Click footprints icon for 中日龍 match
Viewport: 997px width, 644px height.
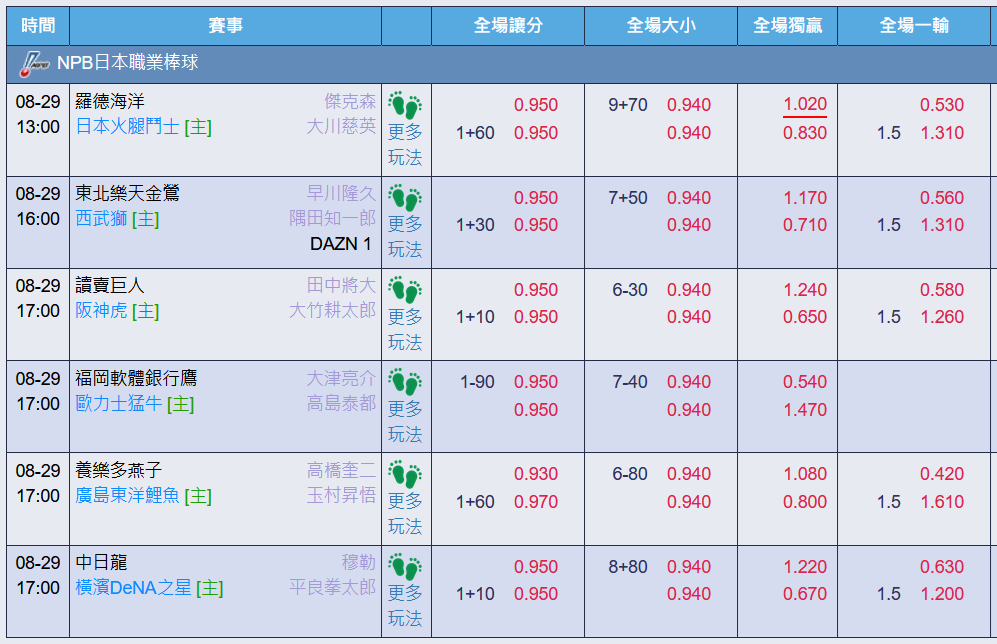point(405,566)
